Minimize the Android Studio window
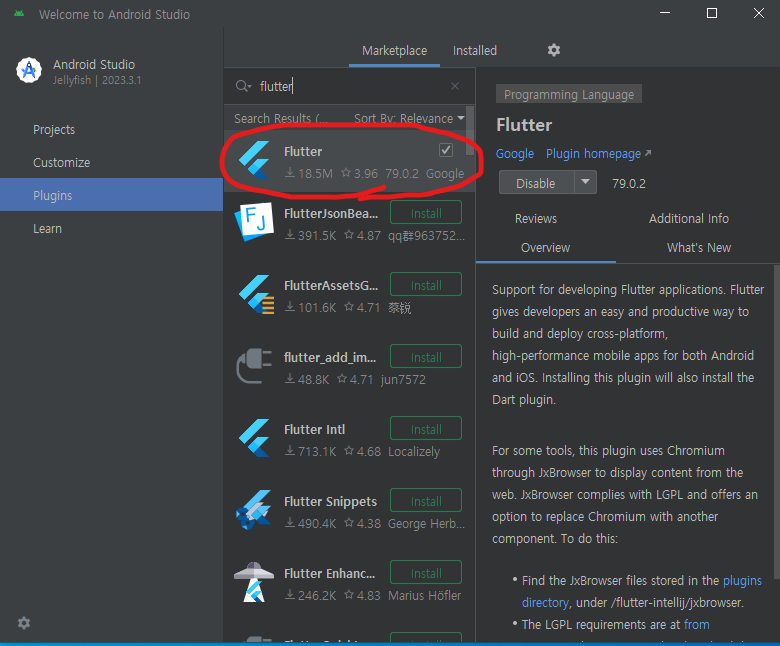The width and height of the screenshot is (780, 646). click(665, 13)
